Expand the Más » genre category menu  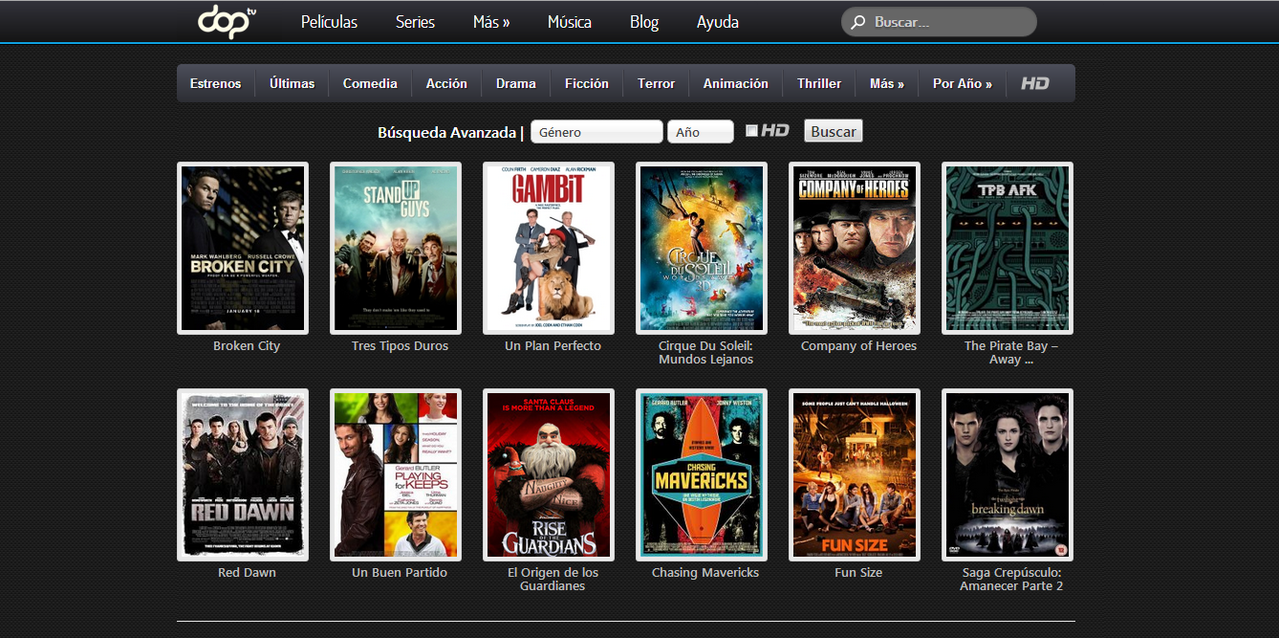pos(887,84)
